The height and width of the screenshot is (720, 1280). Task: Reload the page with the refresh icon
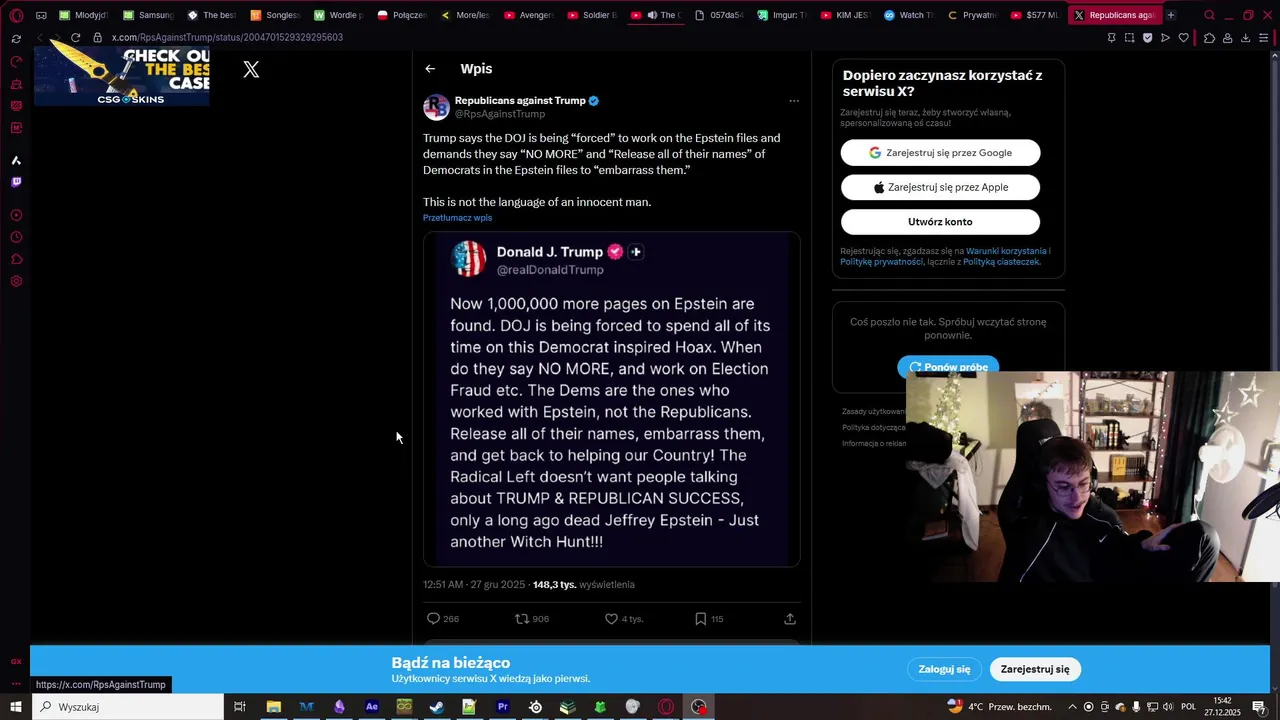(x=75, y=37)
